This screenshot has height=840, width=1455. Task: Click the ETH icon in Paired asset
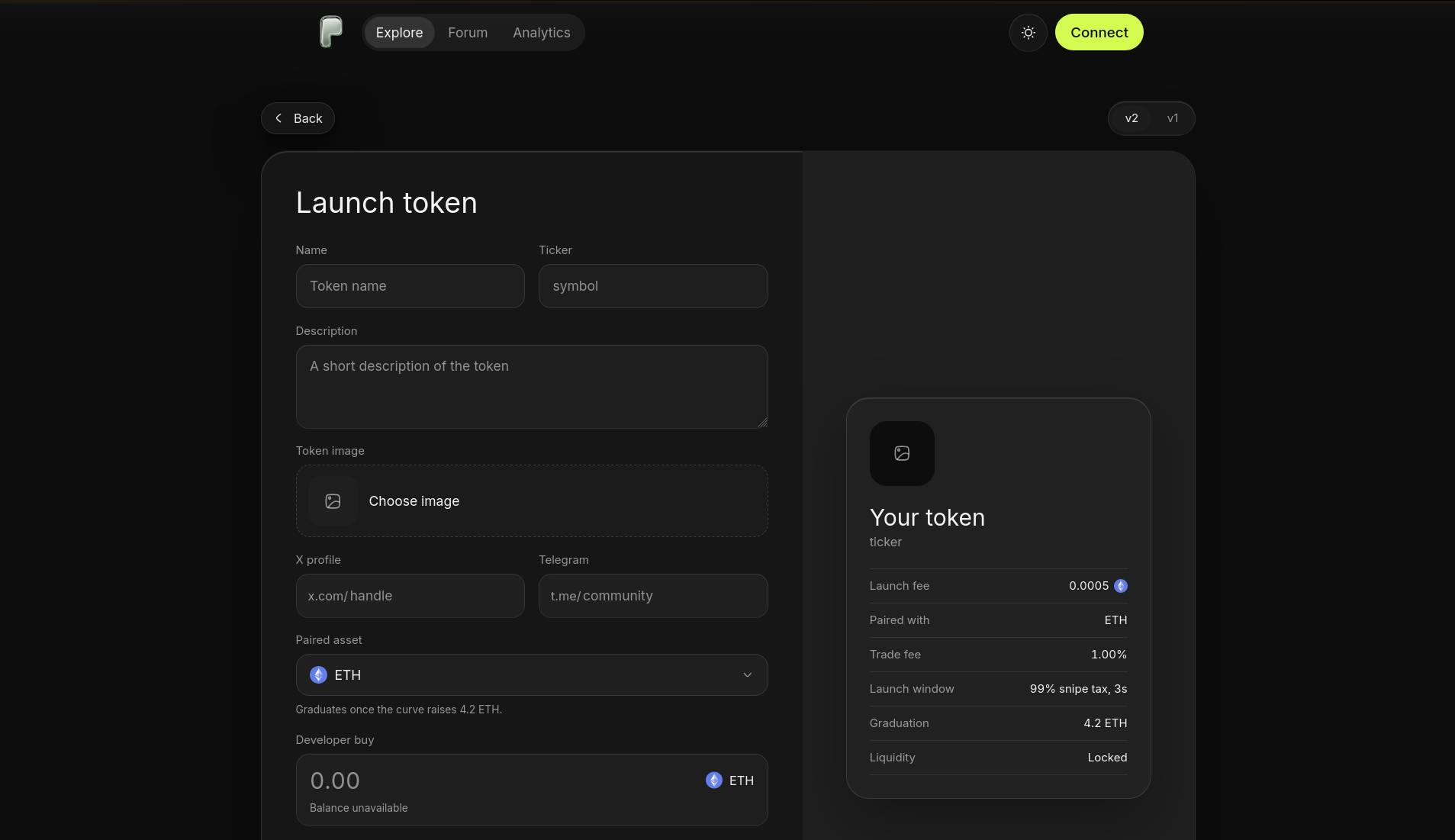[x=318, y=675]
